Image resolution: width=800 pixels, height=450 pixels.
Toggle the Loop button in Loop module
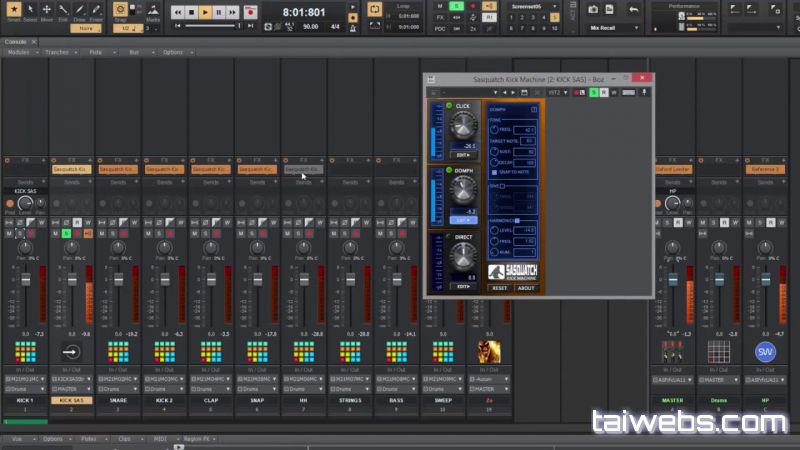374,9
